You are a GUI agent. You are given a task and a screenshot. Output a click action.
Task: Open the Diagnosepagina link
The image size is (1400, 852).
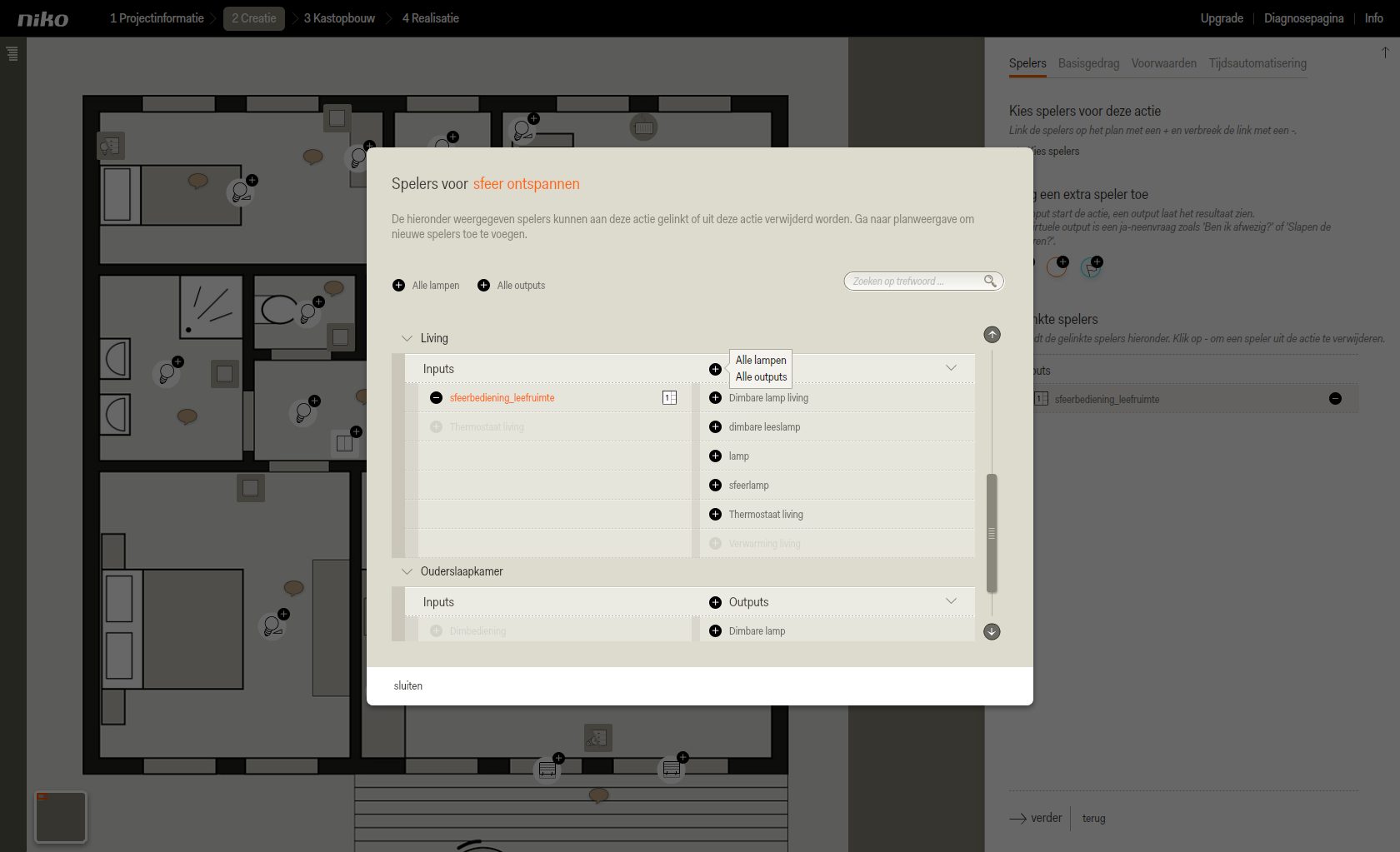[1303, 18]
